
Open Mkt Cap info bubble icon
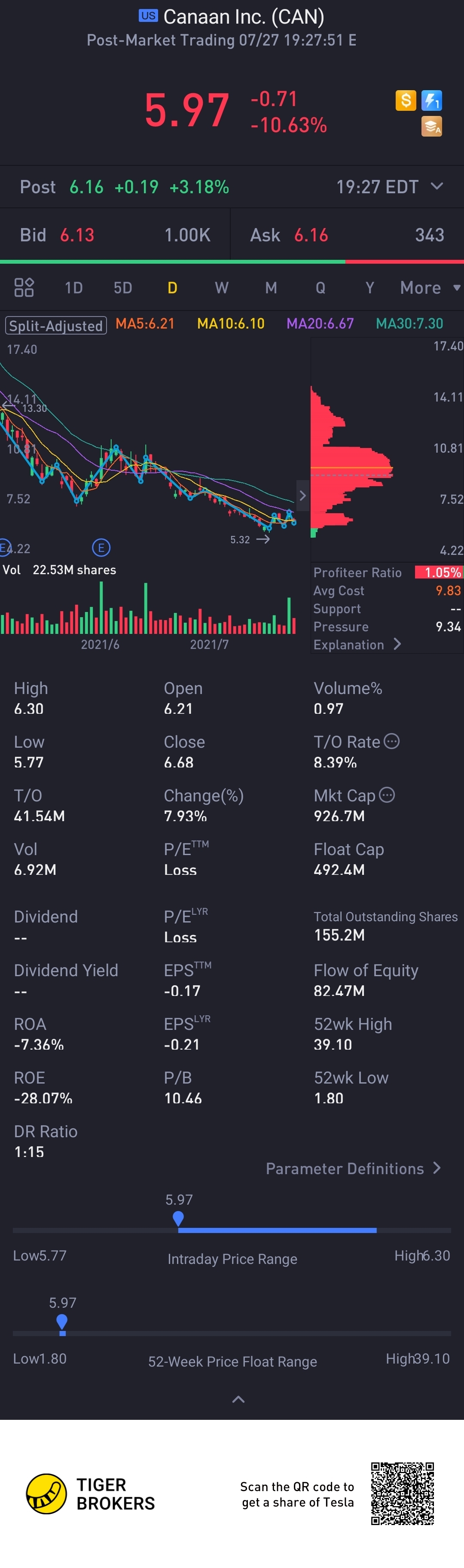[x=387, y=795]
